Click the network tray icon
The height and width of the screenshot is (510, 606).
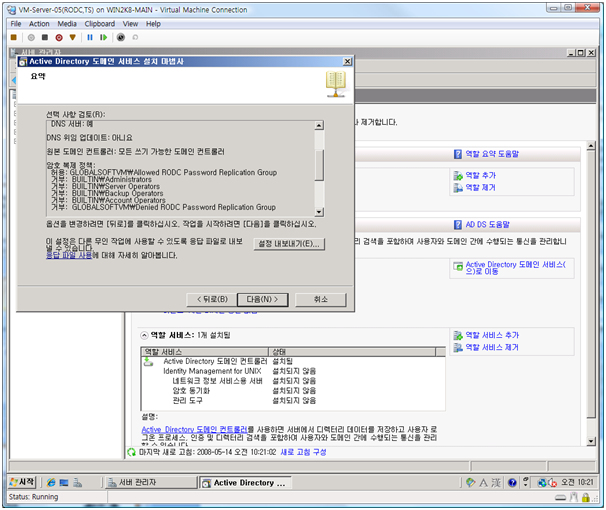pos(542,483)
